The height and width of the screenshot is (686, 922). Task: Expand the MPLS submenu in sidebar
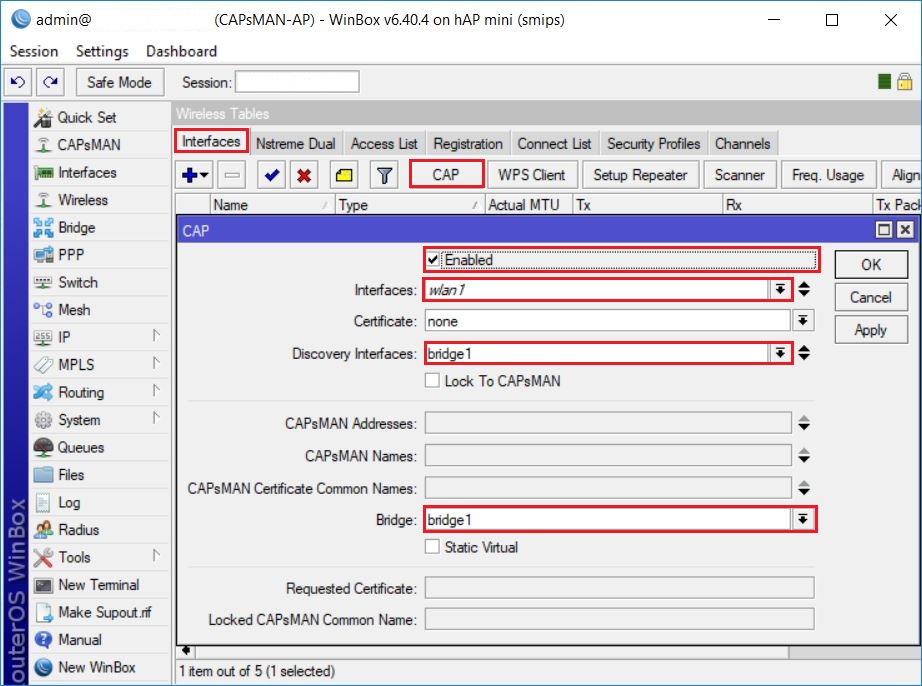(156, 363)
